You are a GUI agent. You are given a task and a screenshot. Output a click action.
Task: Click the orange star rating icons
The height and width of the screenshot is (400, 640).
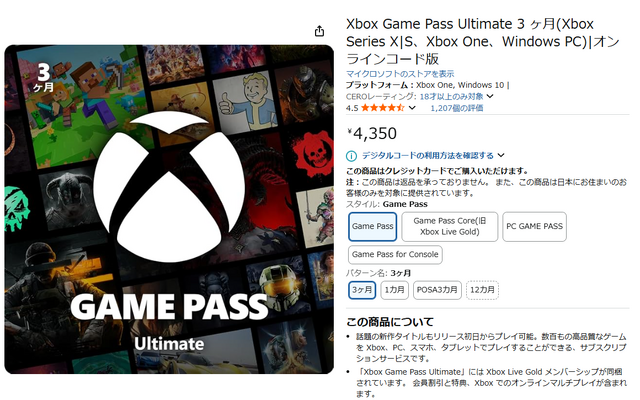pyautogui.click(x=382, y=108)
